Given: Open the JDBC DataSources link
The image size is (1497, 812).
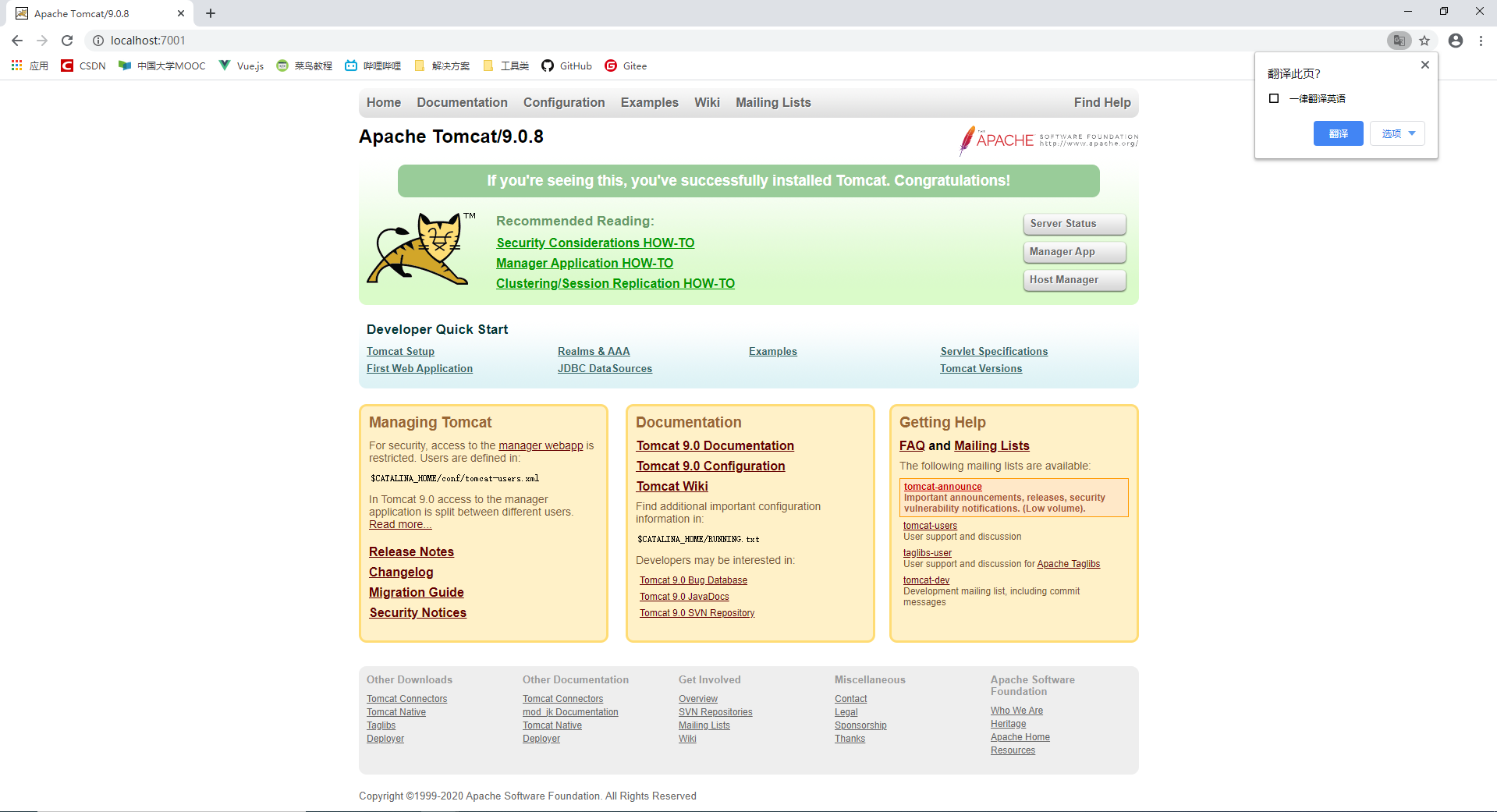Looking at the screenshot, I should coord(605,369).
